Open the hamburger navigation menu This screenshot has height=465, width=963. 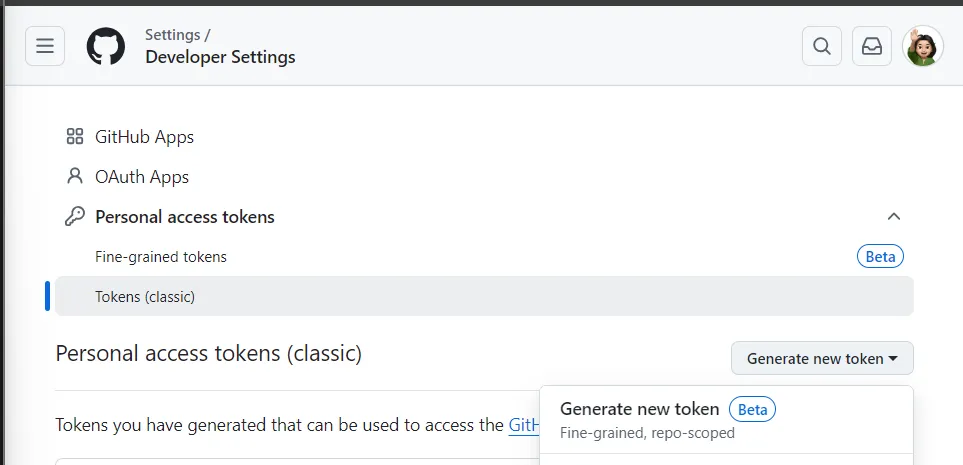point(45,46)
